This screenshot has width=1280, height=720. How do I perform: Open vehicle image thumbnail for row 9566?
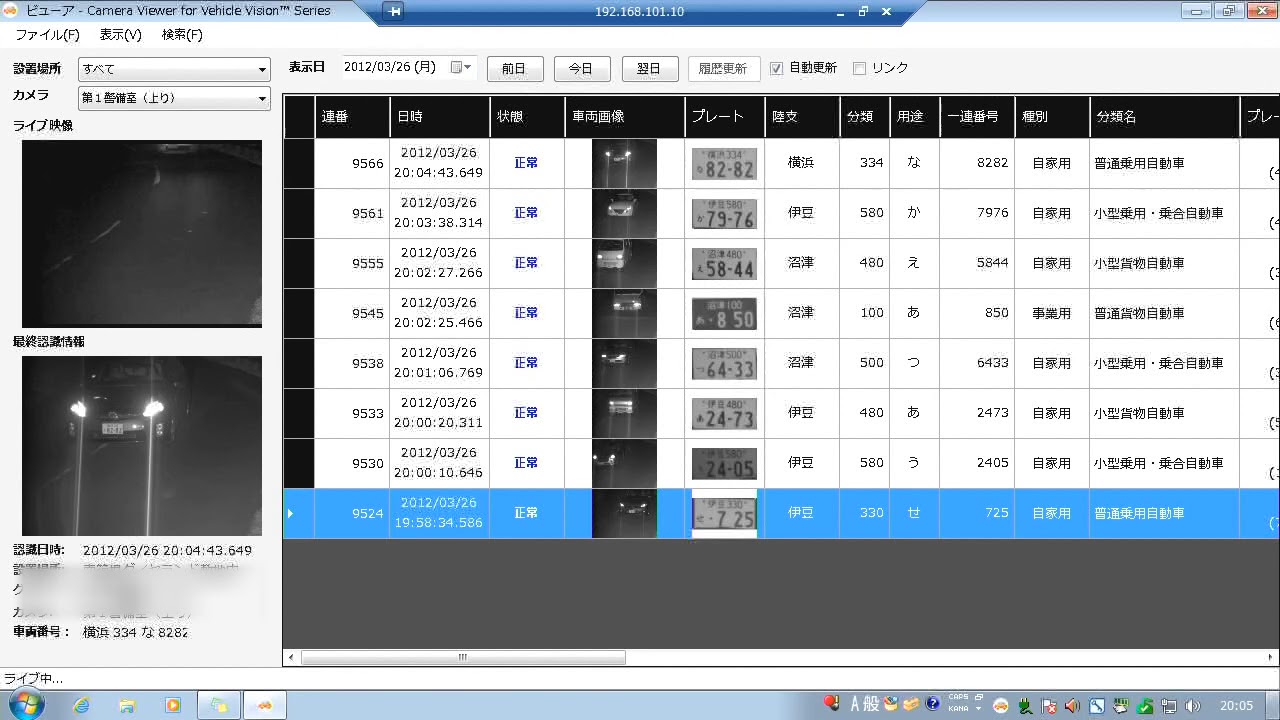(x=624, y=163)
